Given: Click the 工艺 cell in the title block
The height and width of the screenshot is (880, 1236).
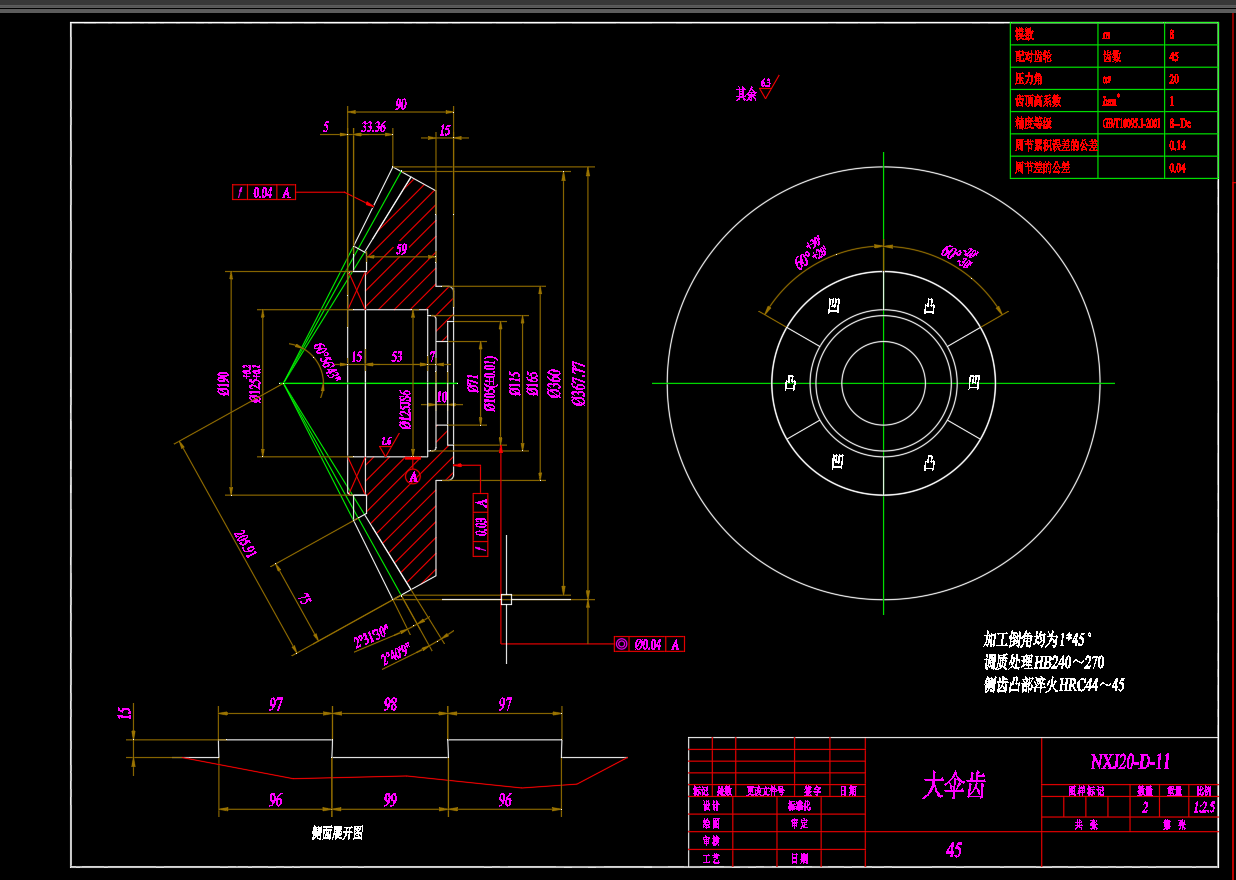Looking at the screenshot, I should pyautogui.click(x=712, y=858).
